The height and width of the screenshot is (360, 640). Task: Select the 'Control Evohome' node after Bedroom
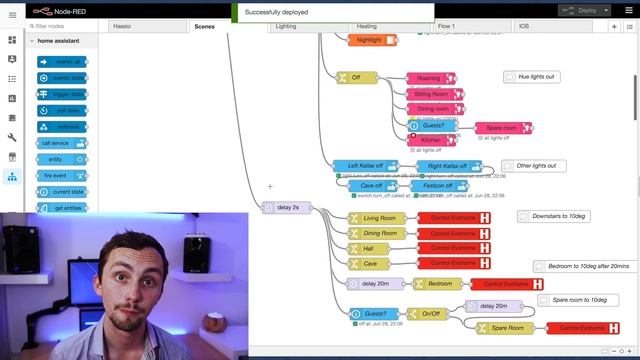point(507,284)
